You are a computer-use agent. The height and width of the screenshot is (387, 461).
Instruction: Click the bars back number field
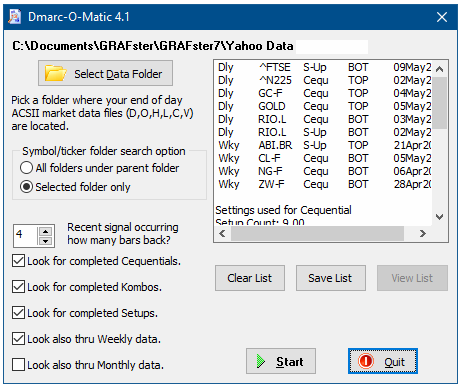[26, 236]
